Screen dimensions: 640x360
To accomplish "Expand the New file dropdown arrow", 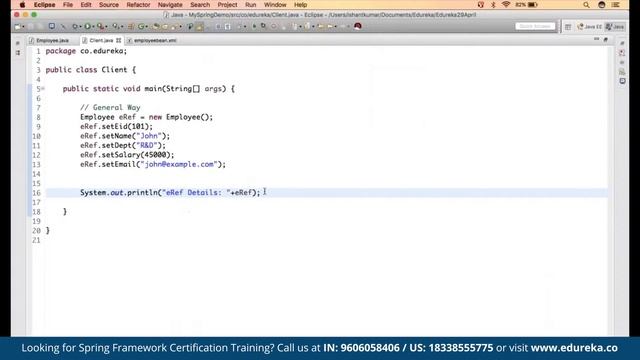I will (x=23, y=27).
